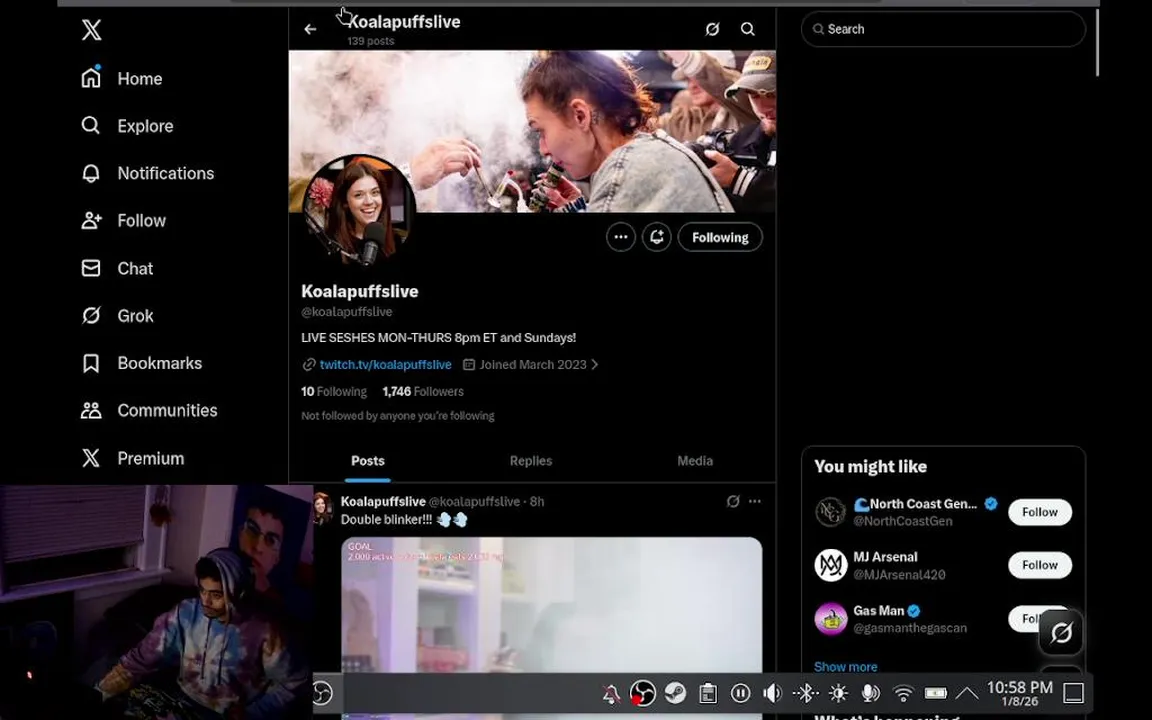The width and height of the screenshot is (1152, 720).
Task: Open the floating Grok button
Action: click(x=1061, y=633)
